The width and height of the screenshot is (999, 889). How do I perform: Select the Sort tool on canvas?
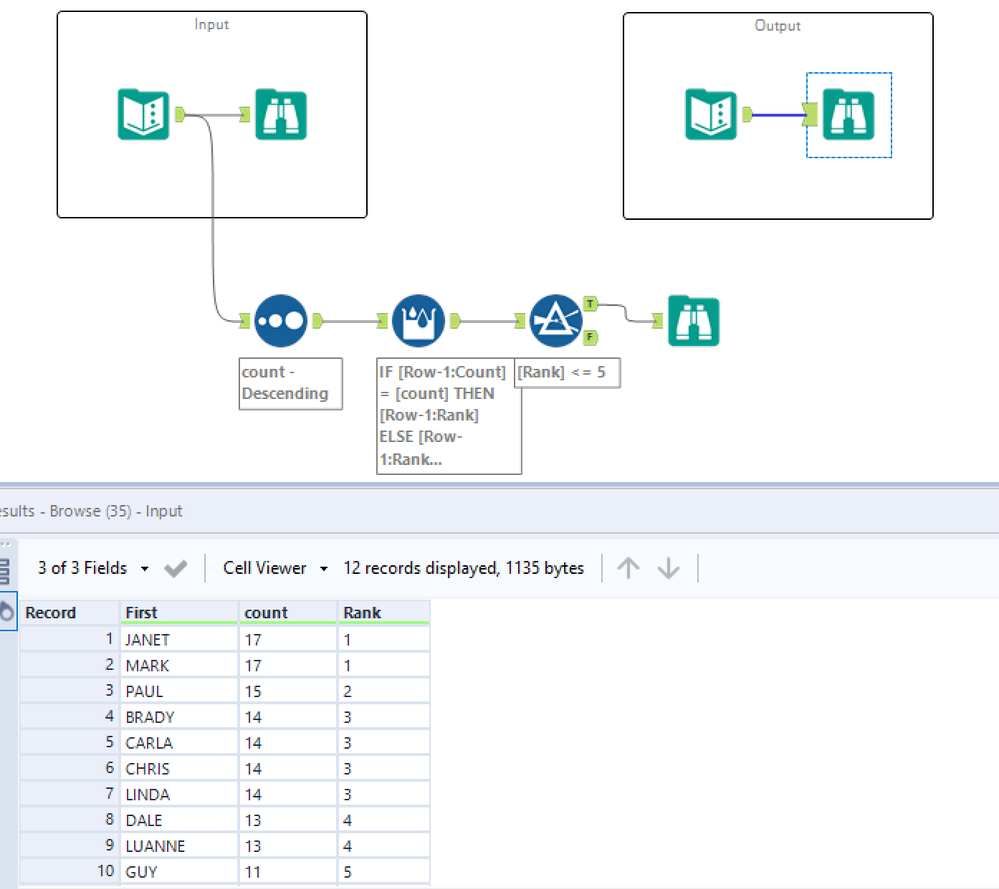click(281, 321)
